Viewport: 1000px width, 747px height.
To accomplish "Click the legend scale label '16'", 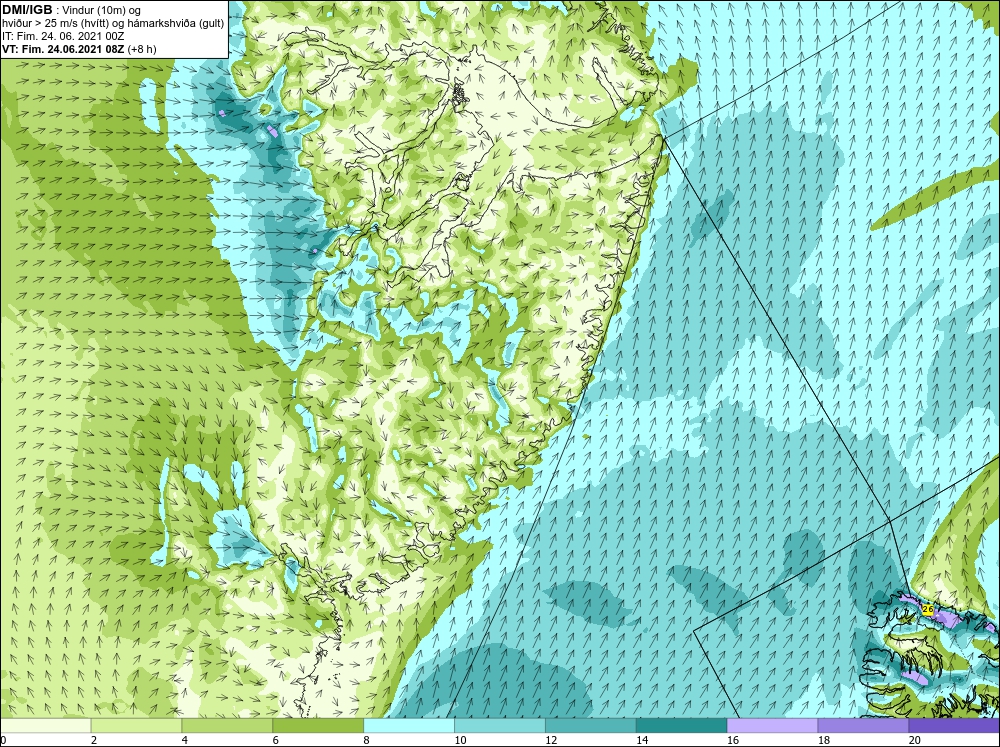I will point(733,740).
